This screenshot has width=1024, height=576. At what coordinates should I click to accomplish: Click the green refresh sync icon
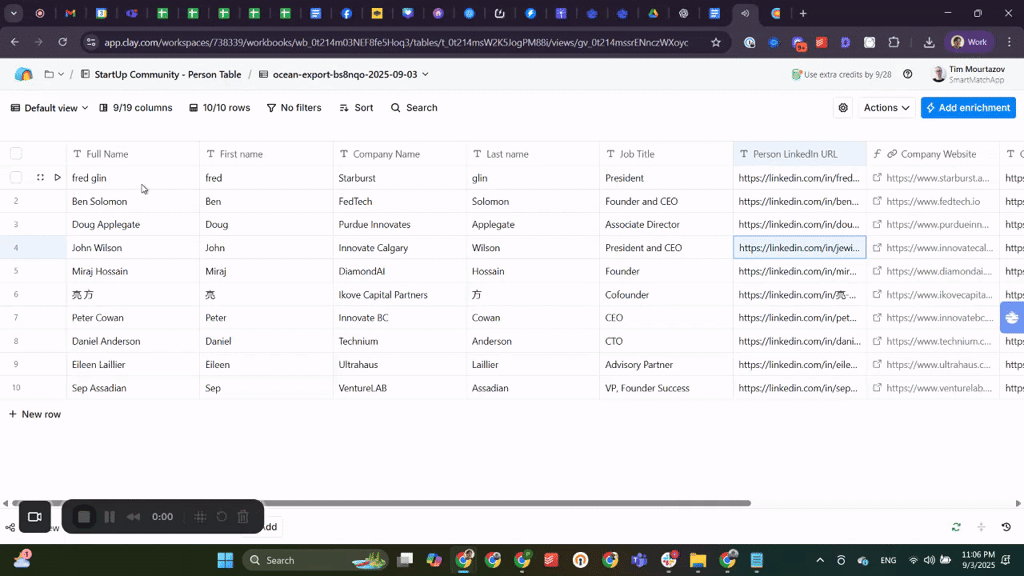coord(956,527)
